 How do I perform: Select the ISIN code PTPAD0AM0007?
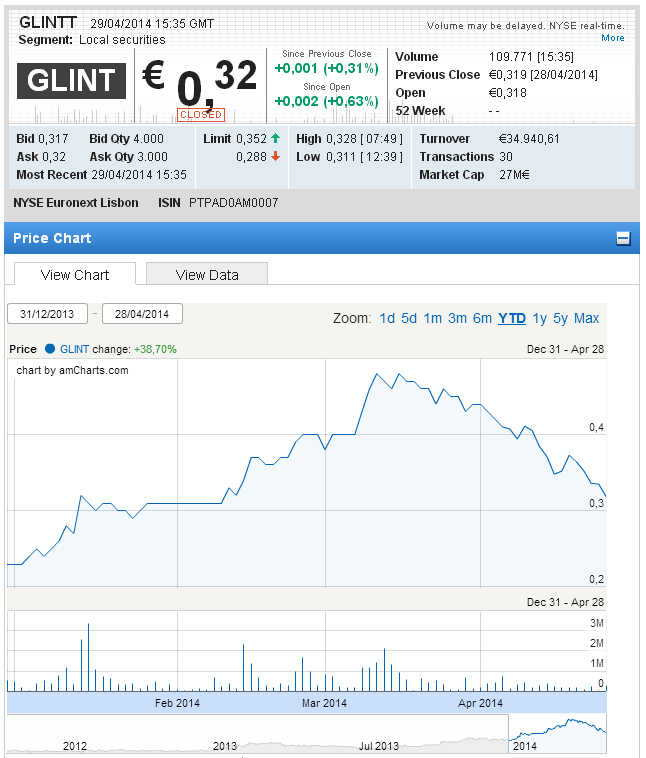coord(234,203)
